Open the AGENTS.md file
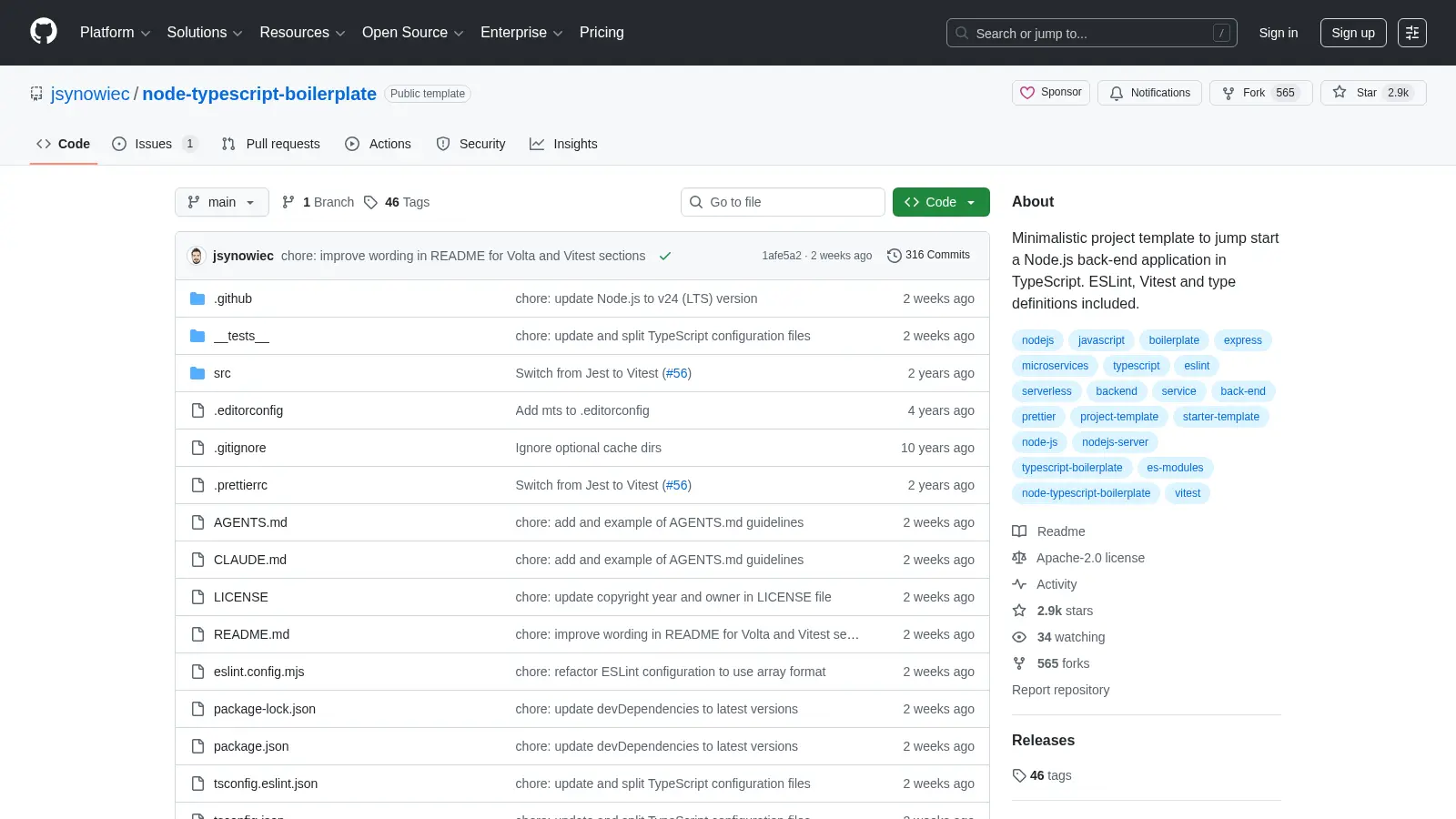Viewport: 1456px width, 819px height. pyautogui.click(x=250, y=522)
